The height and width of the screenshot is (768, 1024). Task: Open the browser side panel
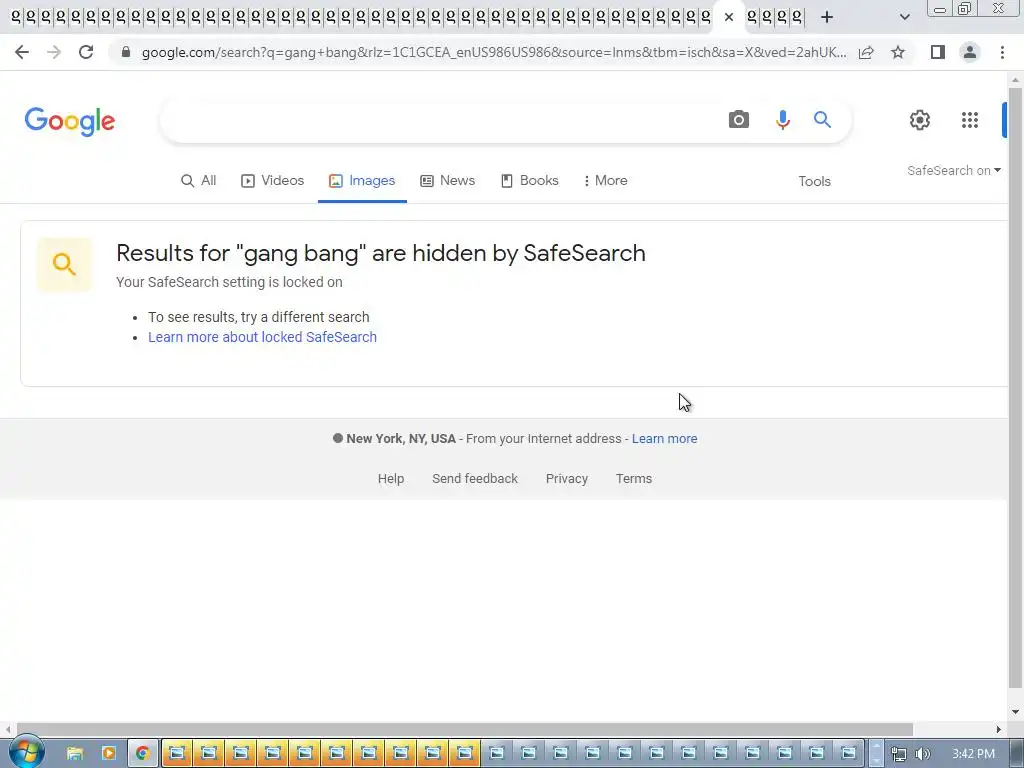(938, 52)
